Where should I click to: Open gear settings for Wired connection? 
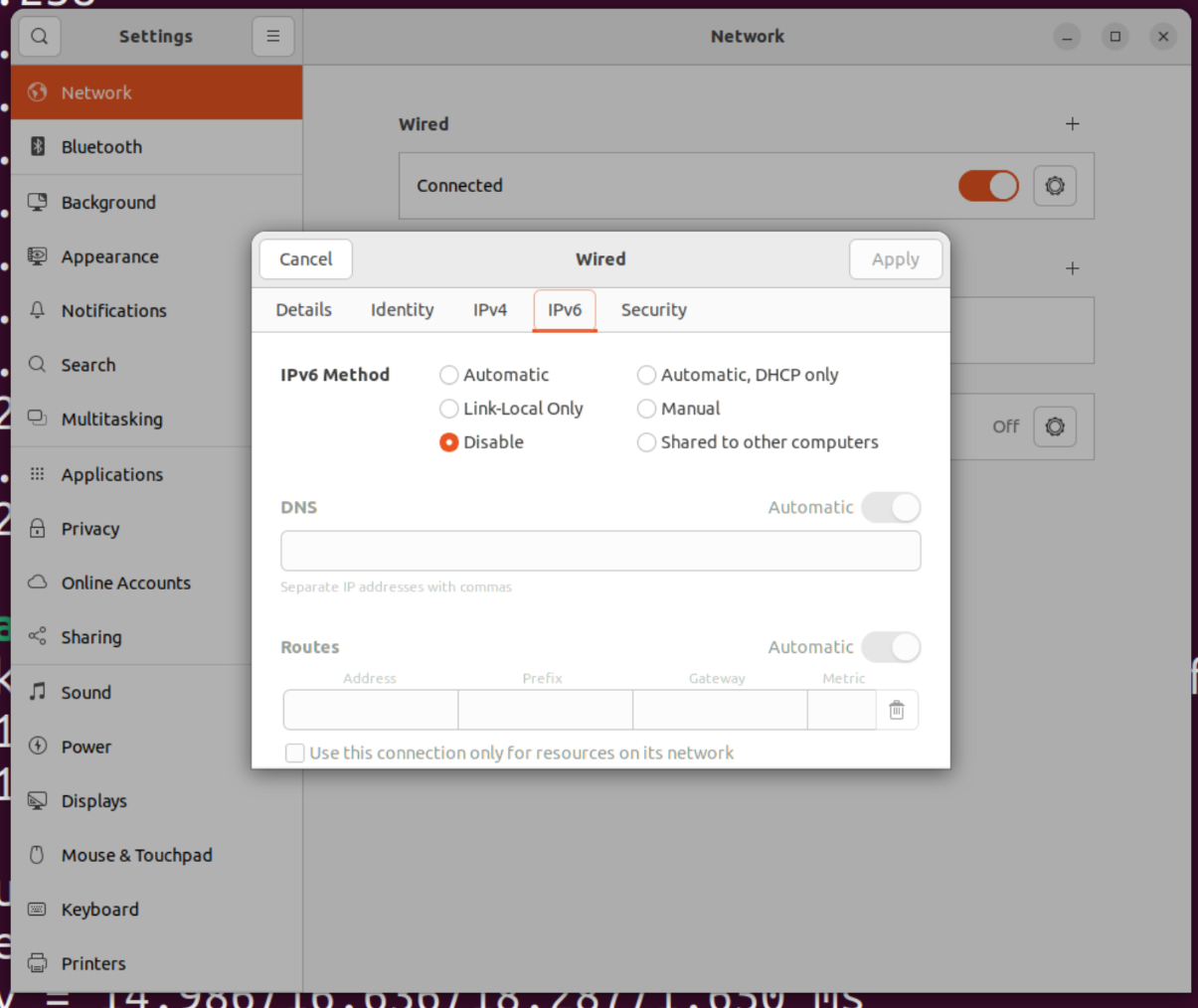[1055, 186]
